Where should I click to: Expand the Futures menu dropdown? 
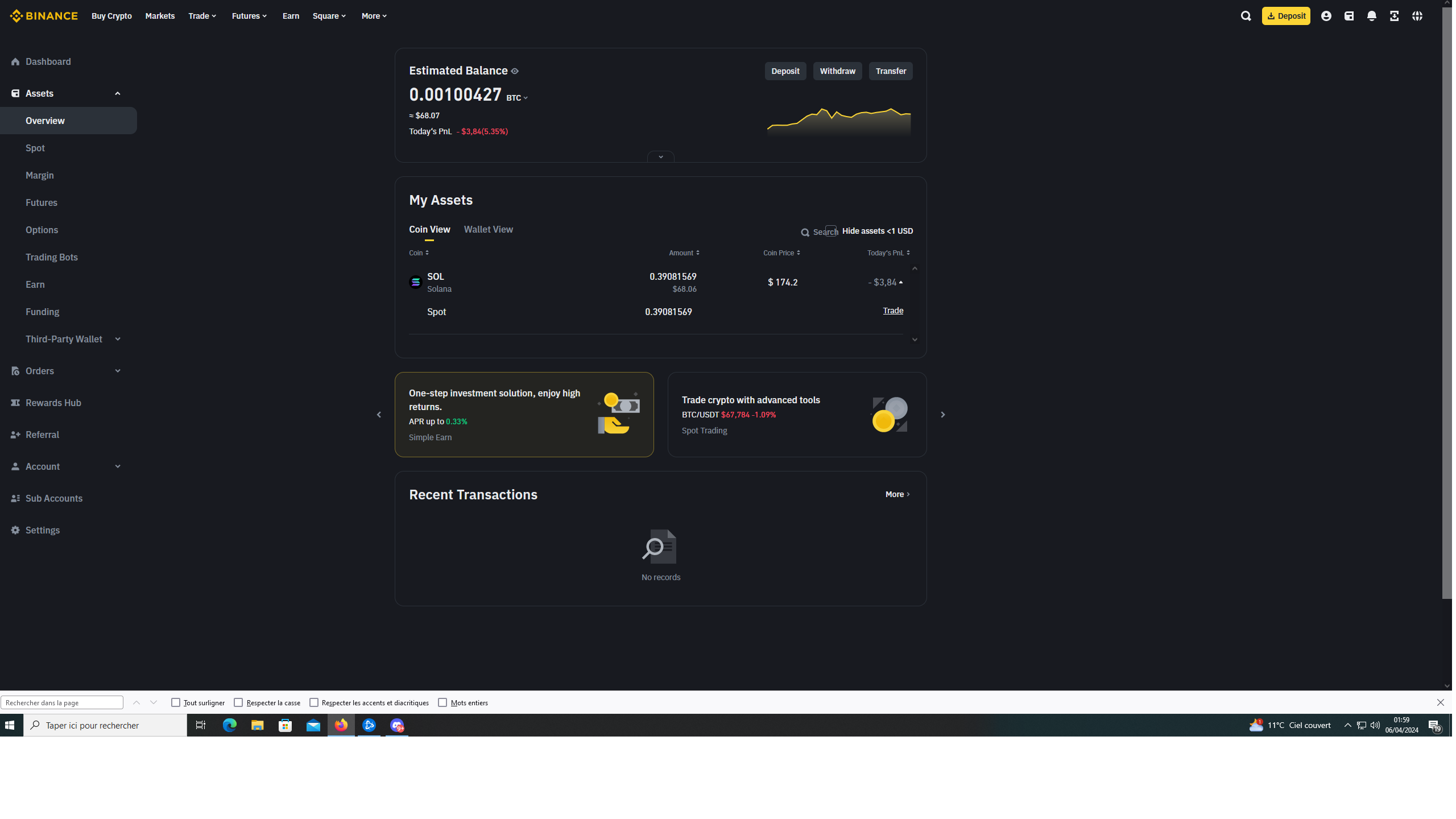[x=249, y=16]
